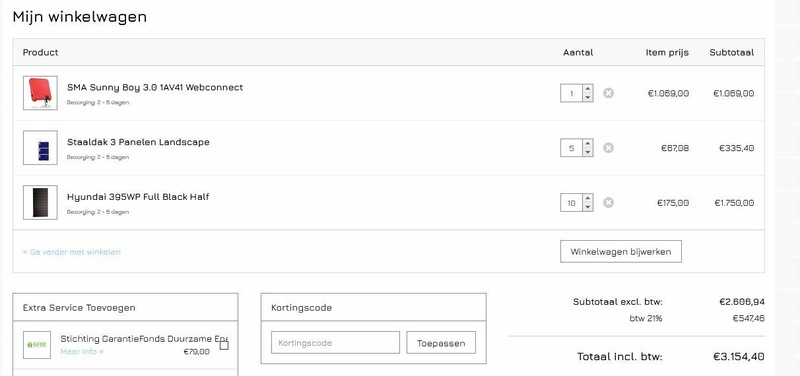Open the Staaldak 3 Panelen thumbnail
The width and height of the screenshot is (800, 376).
point(40,148)
